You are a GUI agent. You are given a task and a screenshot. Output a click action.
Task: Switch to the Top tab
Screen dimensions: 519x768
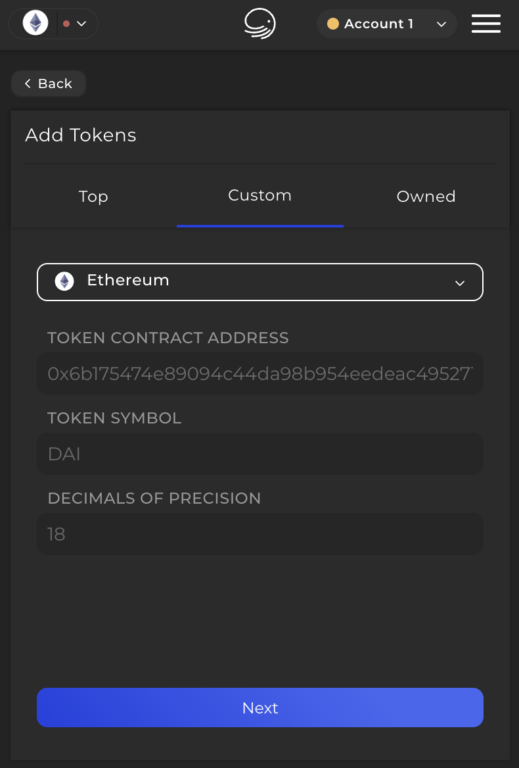coord(94,196)
